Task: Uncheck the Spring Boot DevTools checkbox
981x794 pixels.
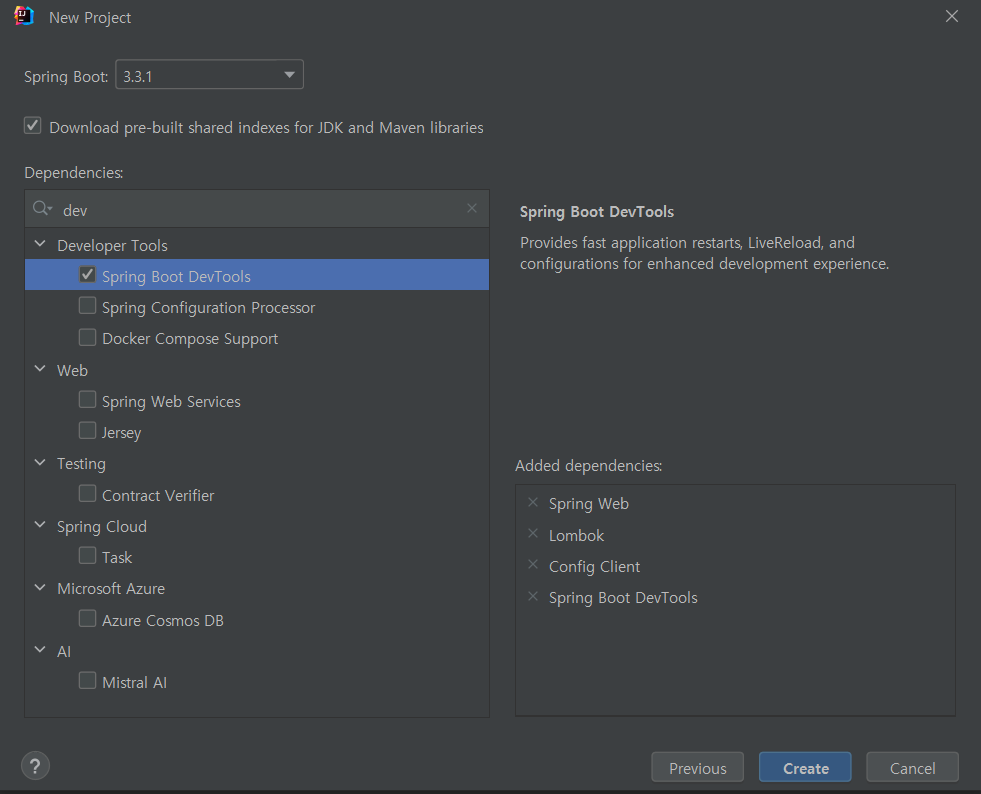Action: coord(88,275)
